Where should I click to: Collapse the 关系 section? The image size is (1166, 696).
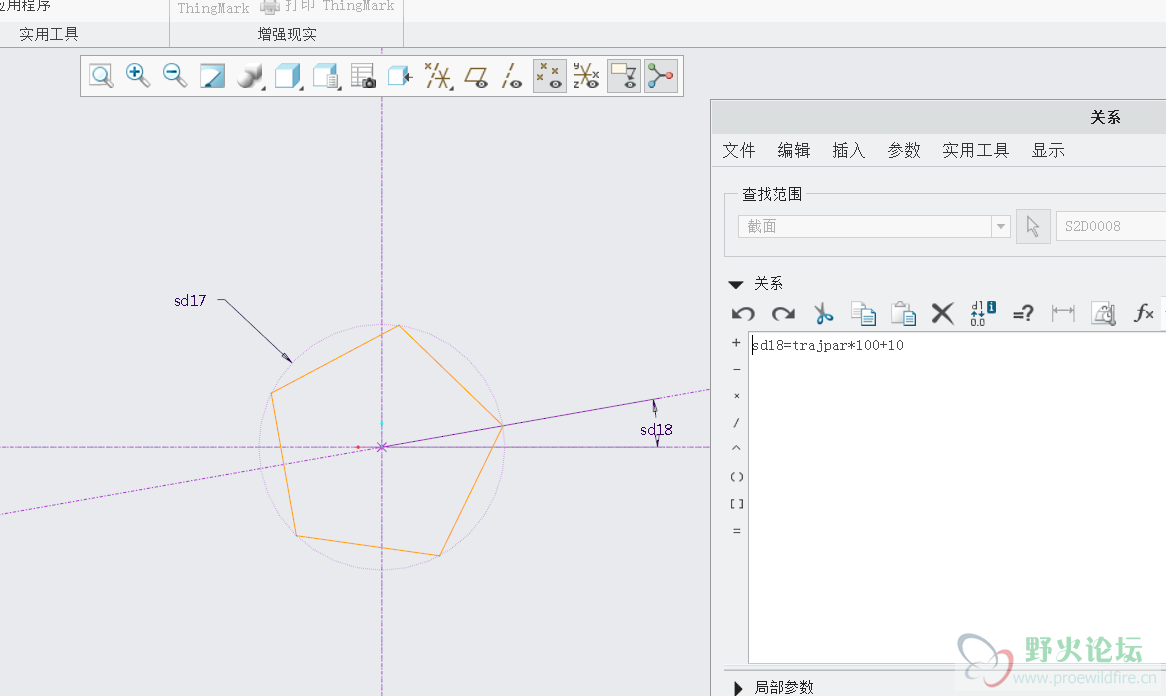(736, 284)
